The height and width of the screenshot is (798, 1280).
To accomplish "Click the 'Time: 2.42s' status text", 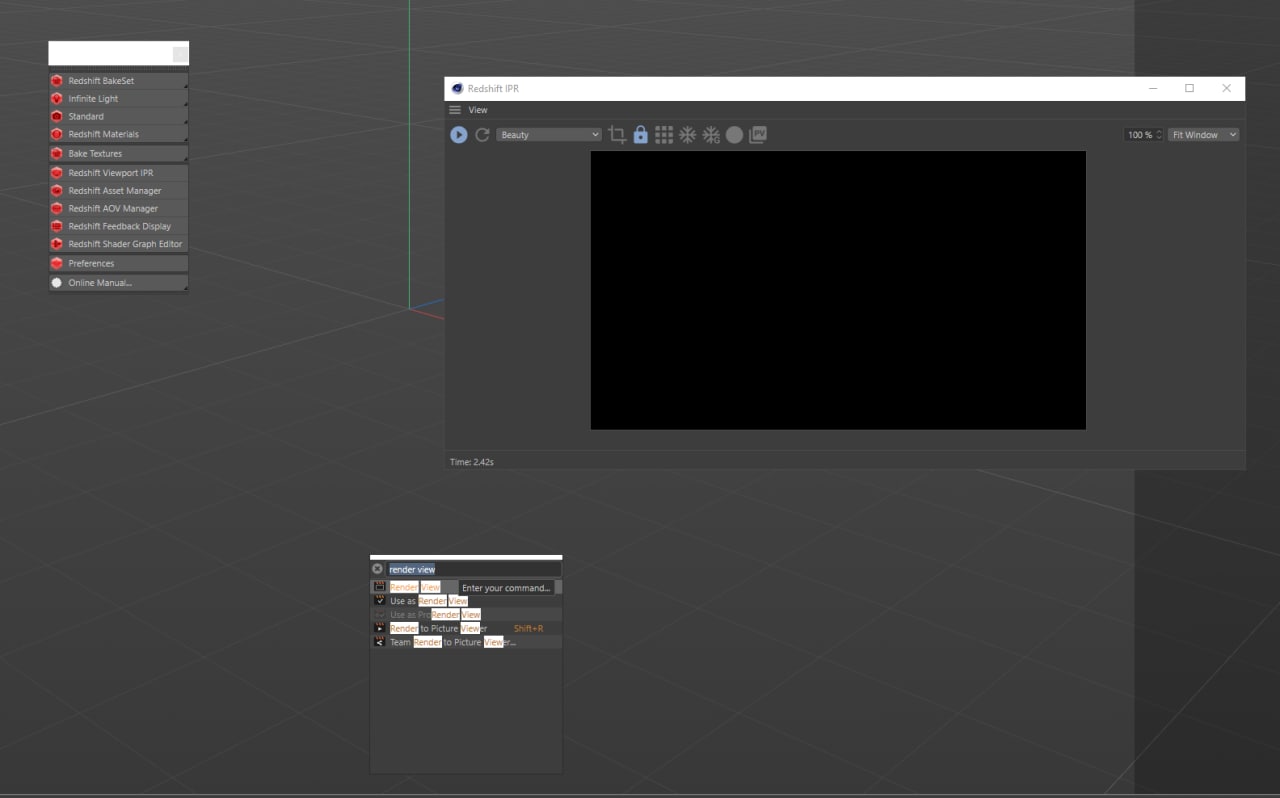I will (472, 462).
